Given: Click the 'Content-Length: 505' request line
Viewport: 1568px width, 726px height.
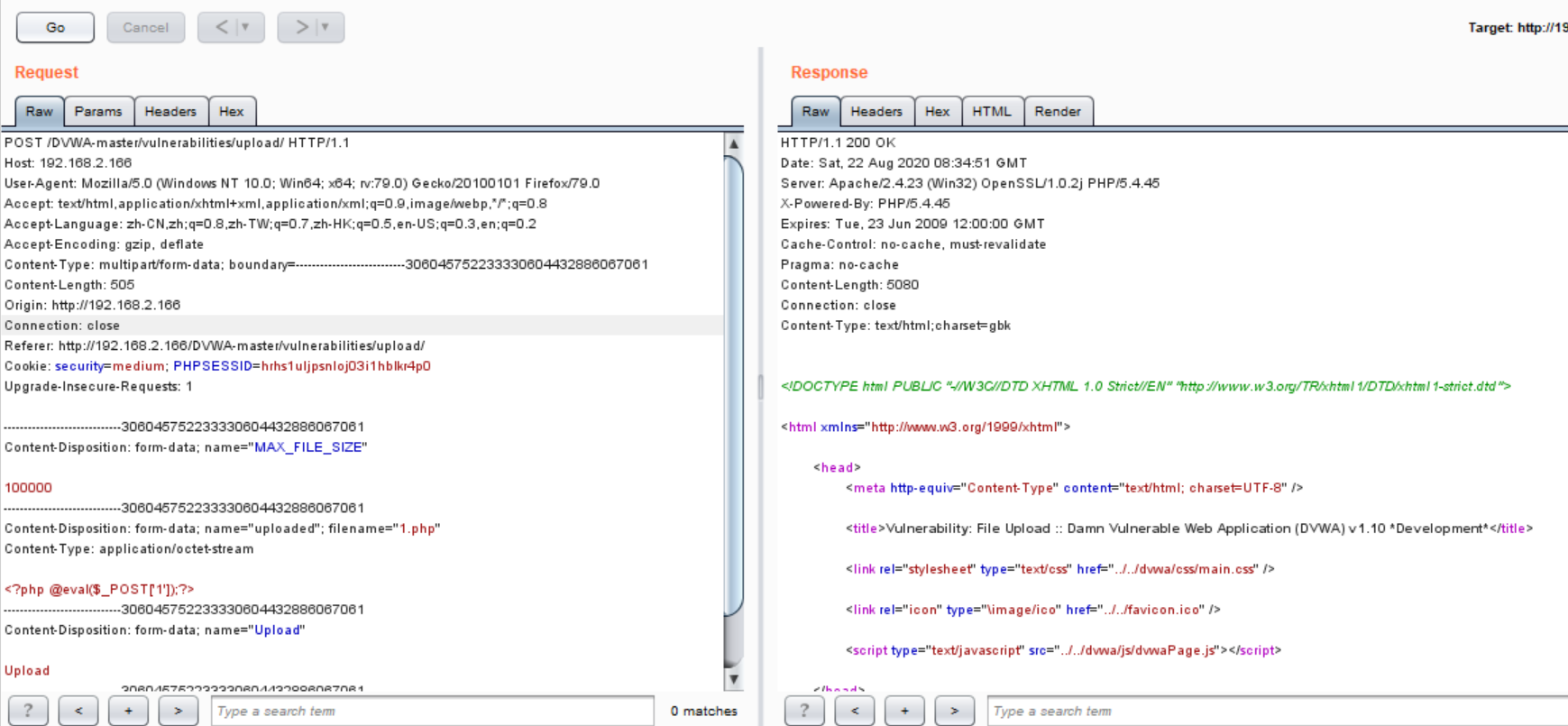Looking at the screenshot, I should coord(69,285).
